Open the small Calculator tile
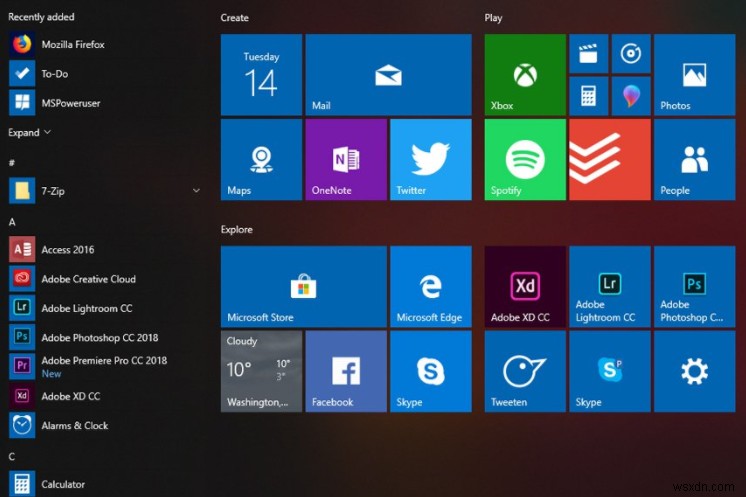 [589, 96]
